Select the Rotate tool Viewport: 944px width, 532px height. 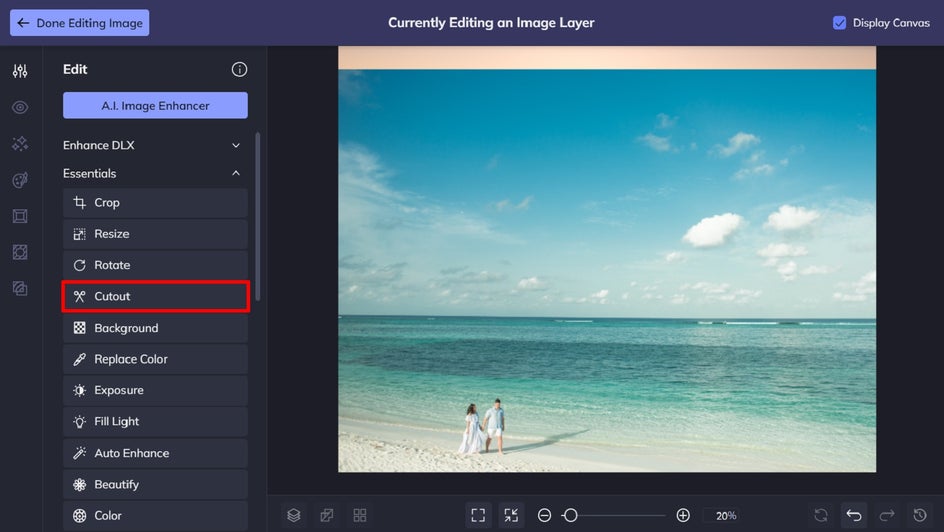coord(155,265)
